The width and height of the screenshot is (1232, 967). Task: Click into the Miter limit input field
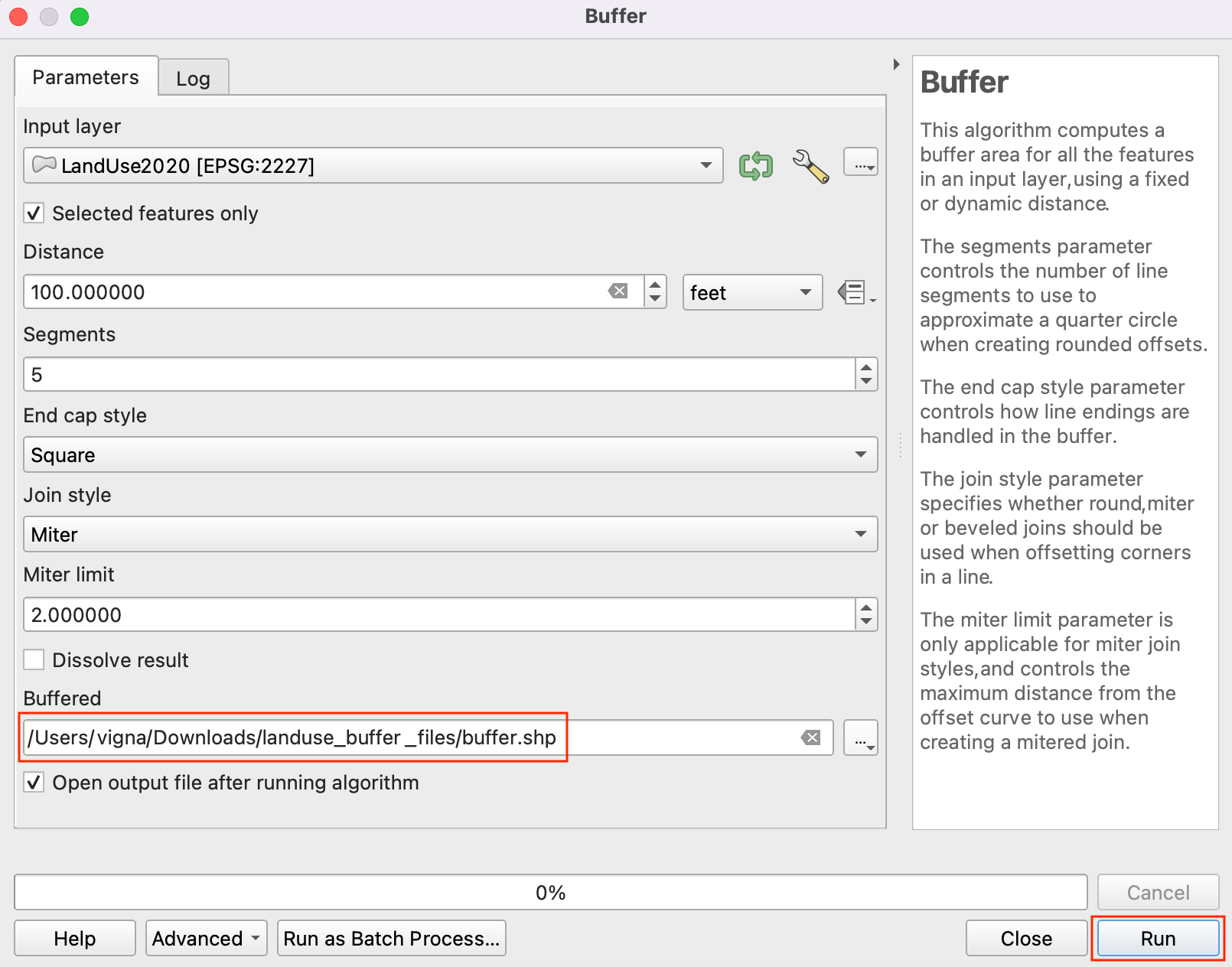(x=438, y=615)
